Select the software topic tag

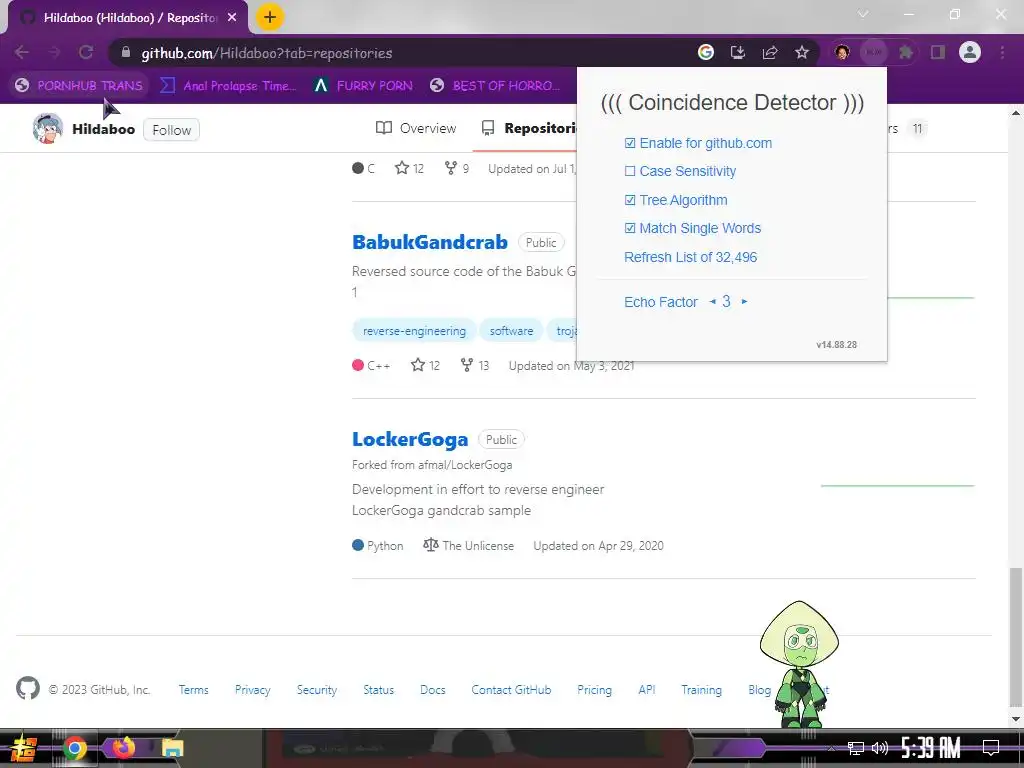click(511, 331)
